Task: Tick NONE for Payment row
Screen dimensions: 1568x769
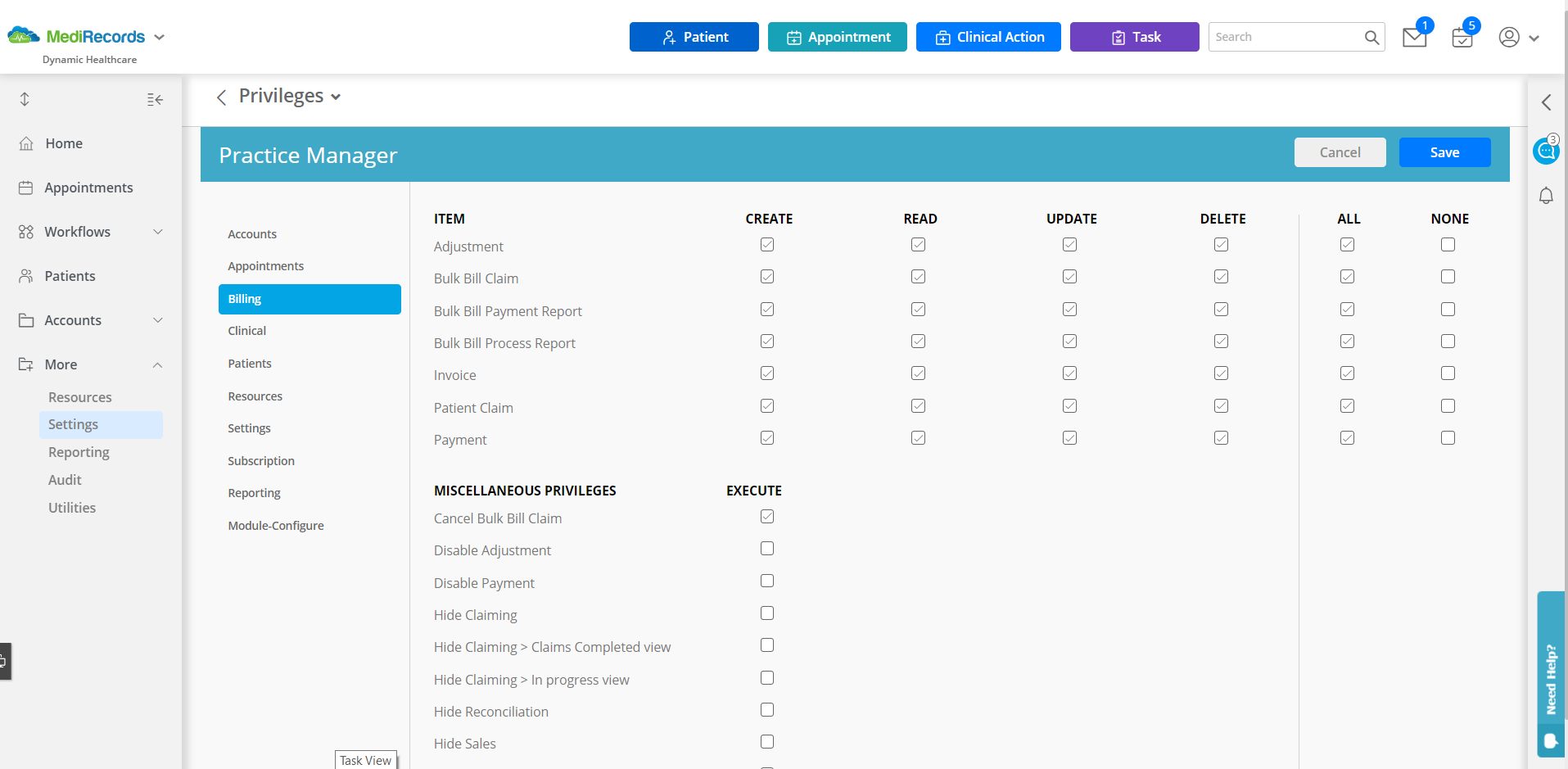Action: [1448, 438]
